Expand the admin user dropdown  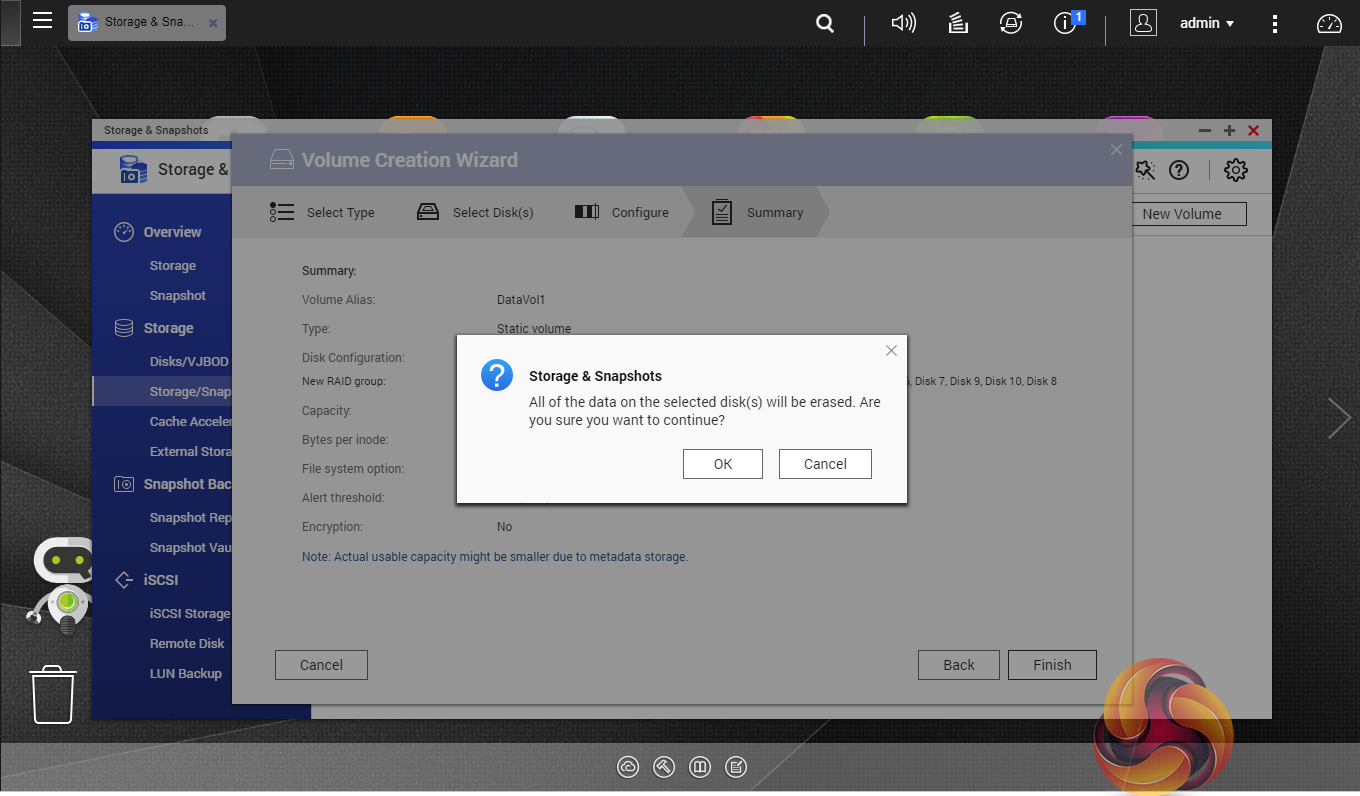tap(1206, 23)
